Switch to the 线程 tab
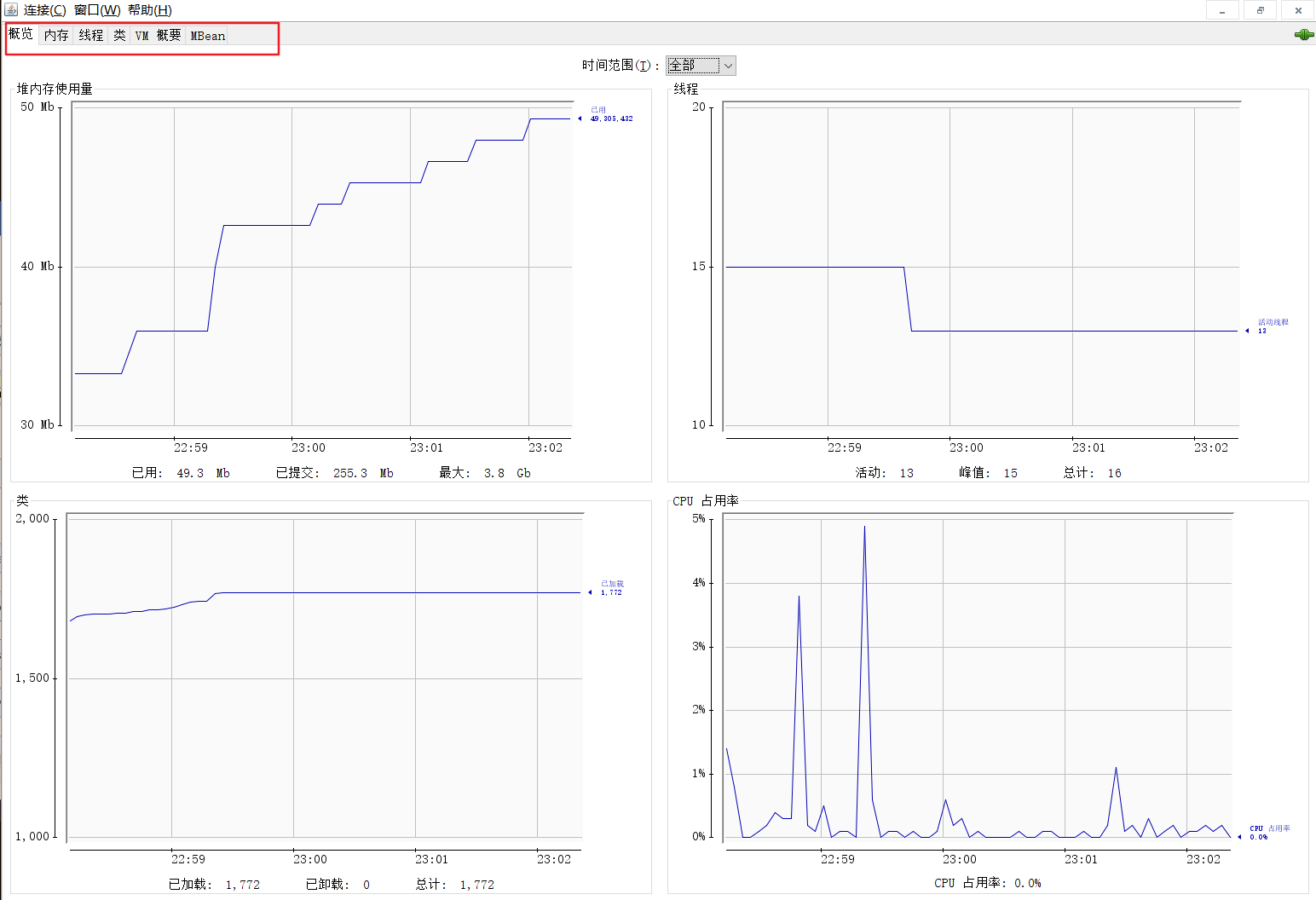1316x900 pixels. [91, 35]
